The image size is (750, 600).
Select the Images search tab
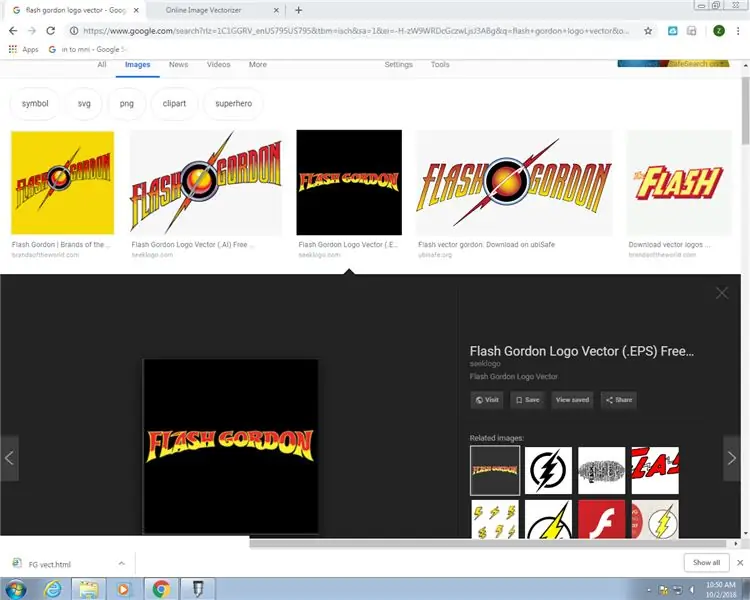(137, 65)
